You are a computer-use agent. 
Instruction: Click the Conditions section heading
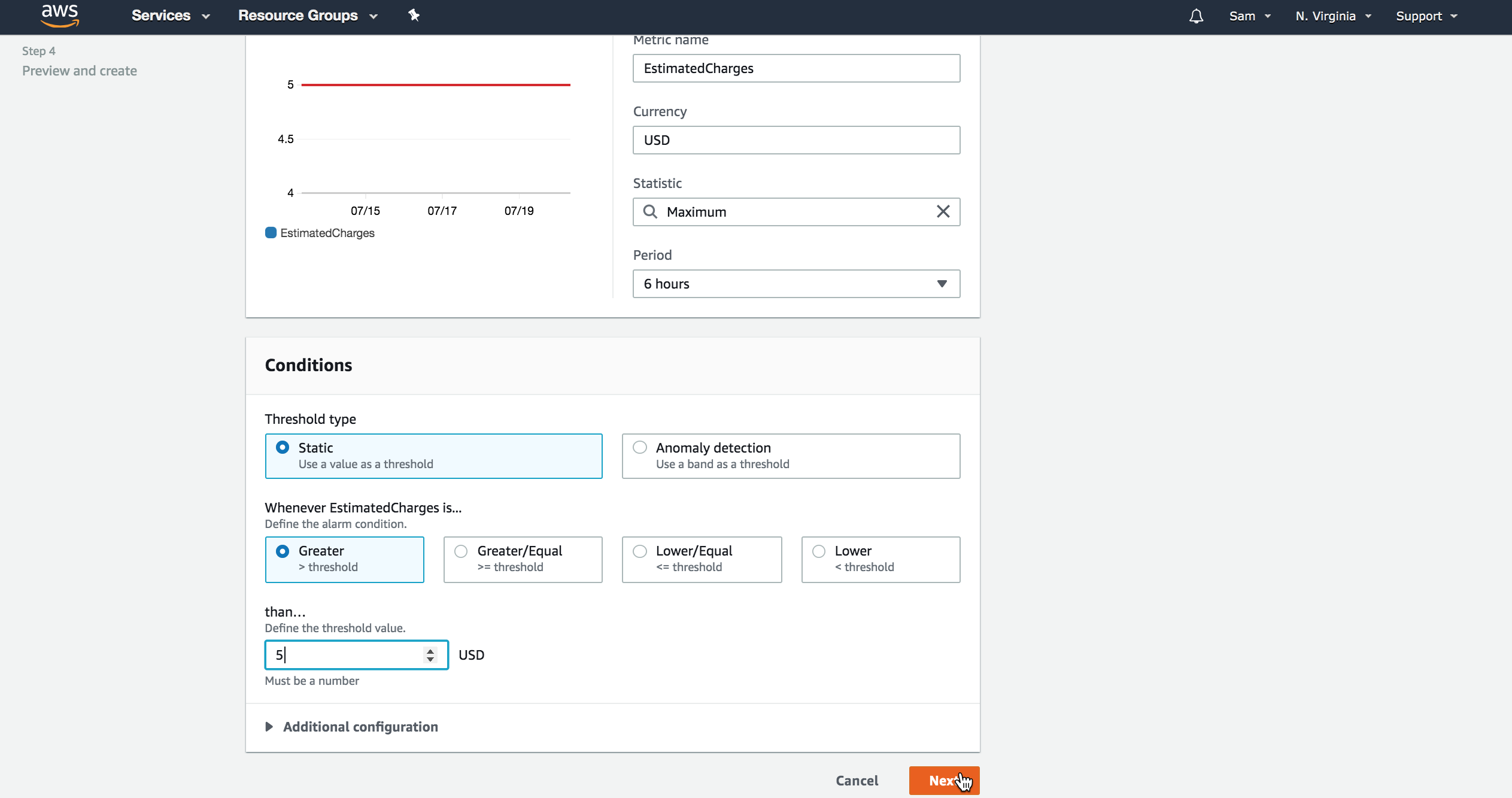click(x=308, y=365)
